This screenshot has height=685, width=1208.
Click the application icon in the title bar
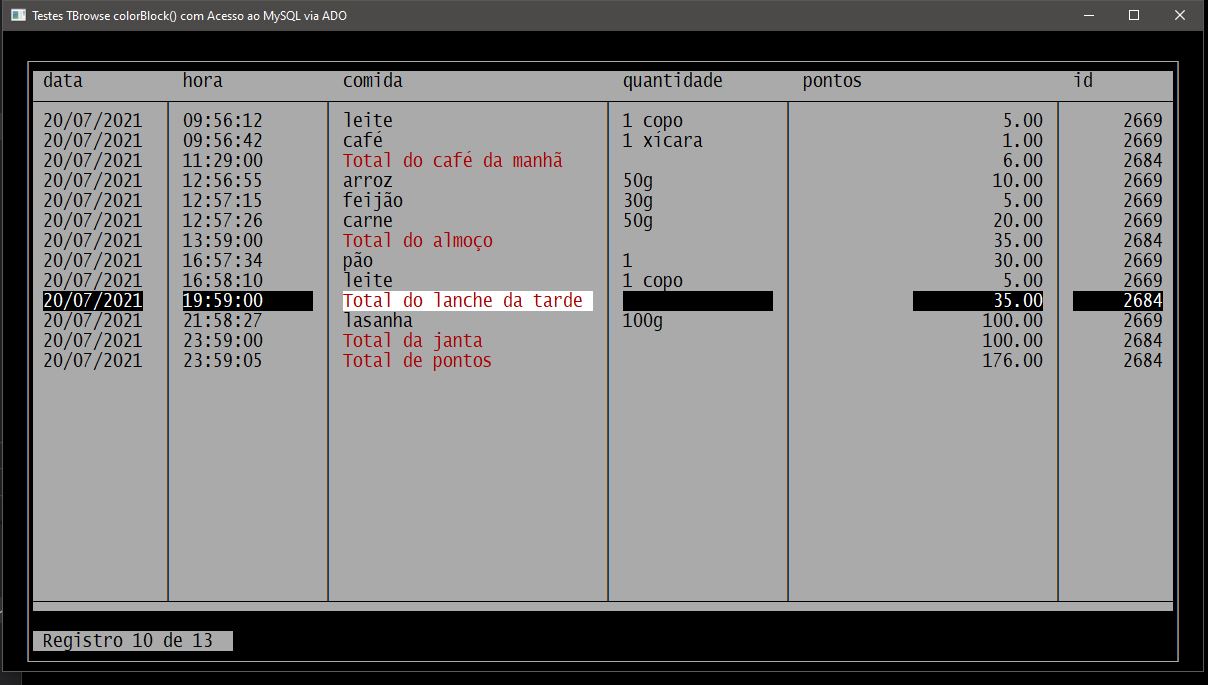click(x=18, y=16)
